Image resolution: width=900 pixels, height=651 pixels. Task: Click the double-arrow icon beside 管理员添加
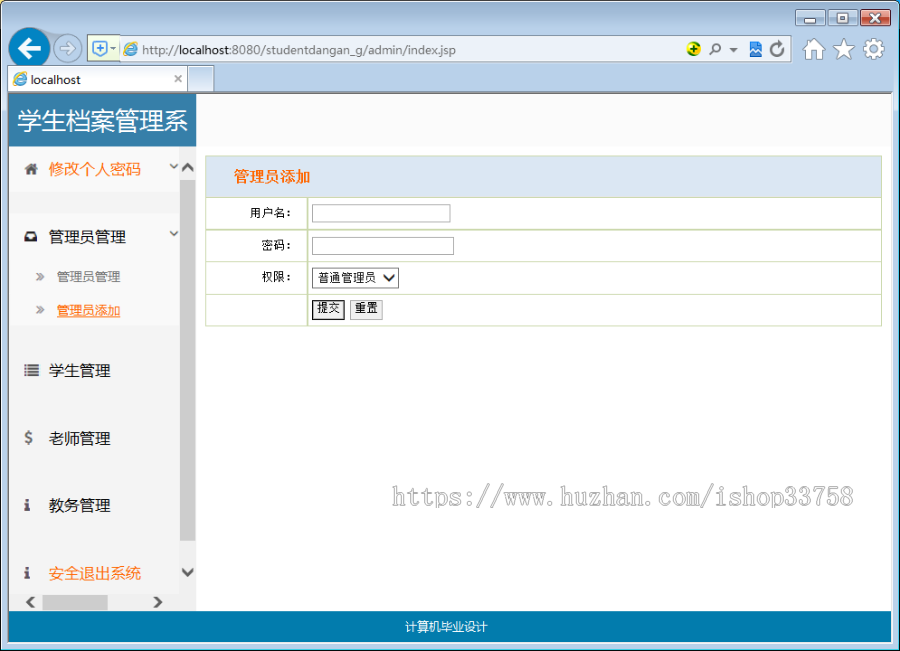pyautogui.click(x=40, y=310)
